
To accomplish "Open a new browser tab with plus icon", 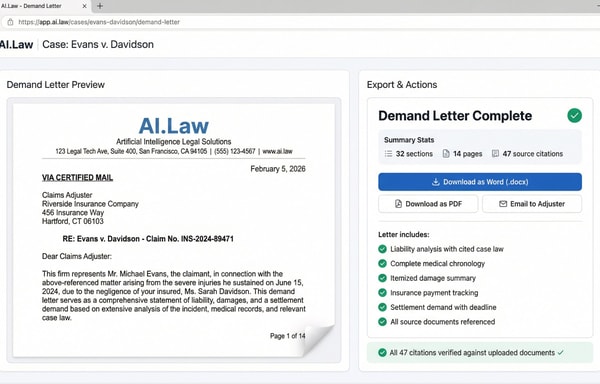I will pyautogui.click(x=100, y=6).
